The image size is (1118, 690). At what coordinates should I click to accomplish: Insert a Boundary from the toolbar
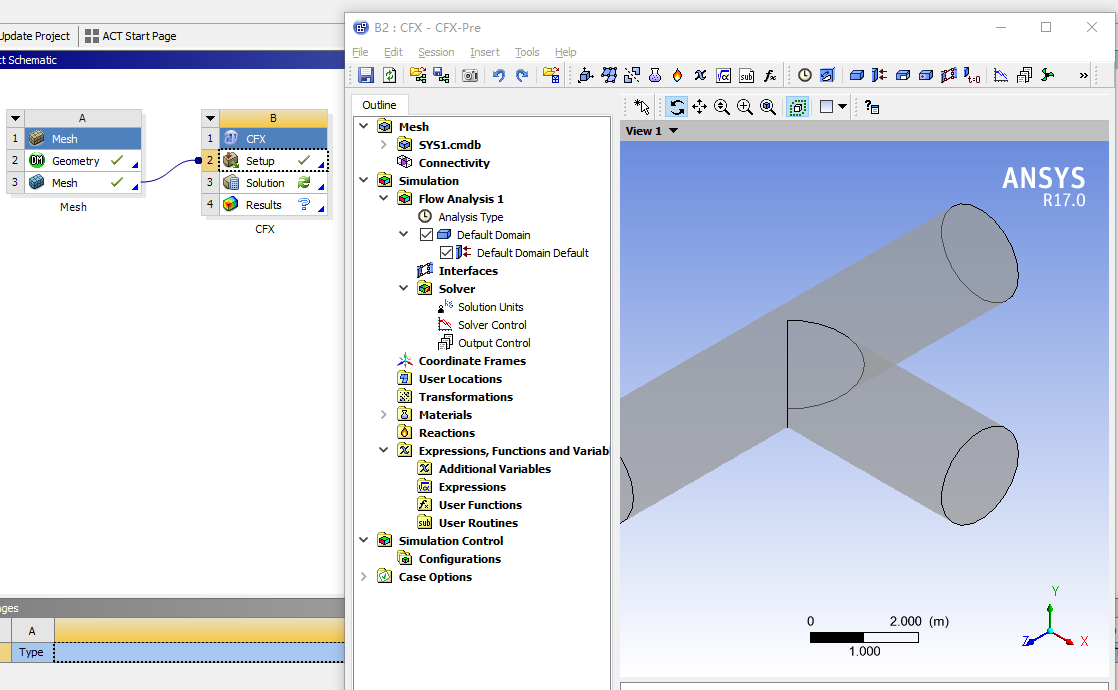point(880,75)
